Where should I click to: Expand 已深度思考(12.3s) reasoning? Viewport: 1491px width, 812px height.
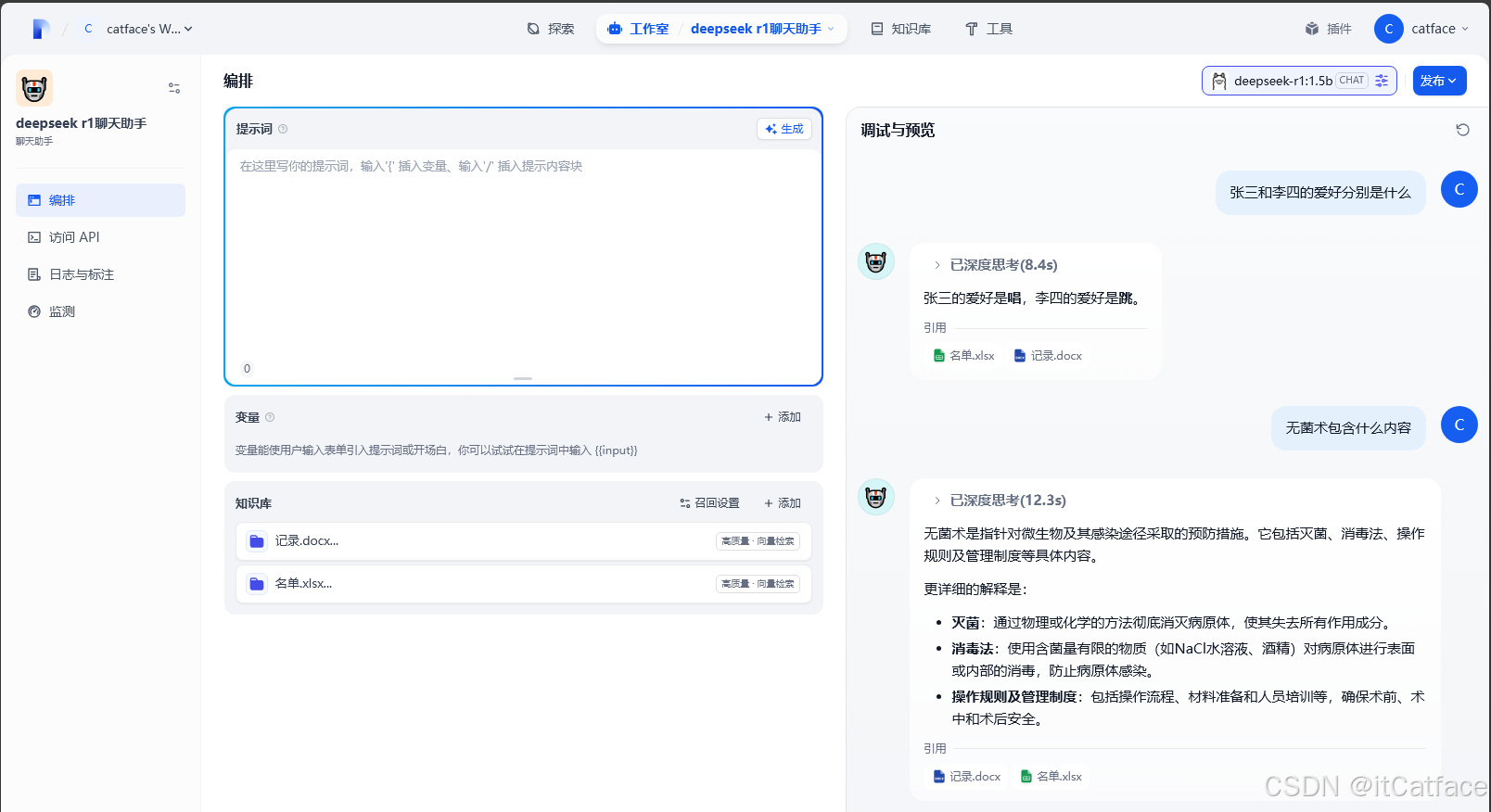point(1000,501)
